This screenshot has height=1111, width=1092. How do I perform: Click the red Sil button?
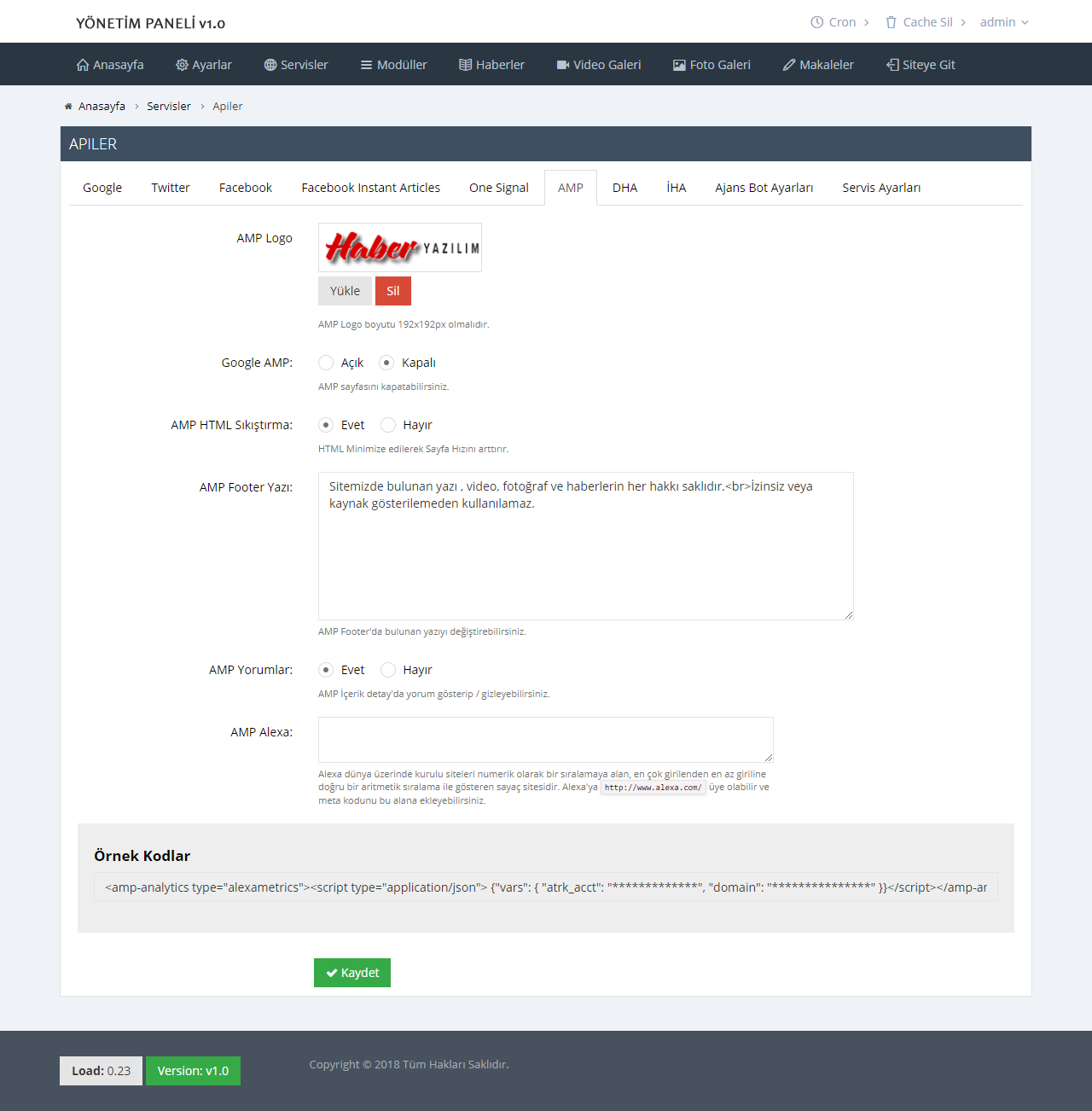tap(393, 291)
